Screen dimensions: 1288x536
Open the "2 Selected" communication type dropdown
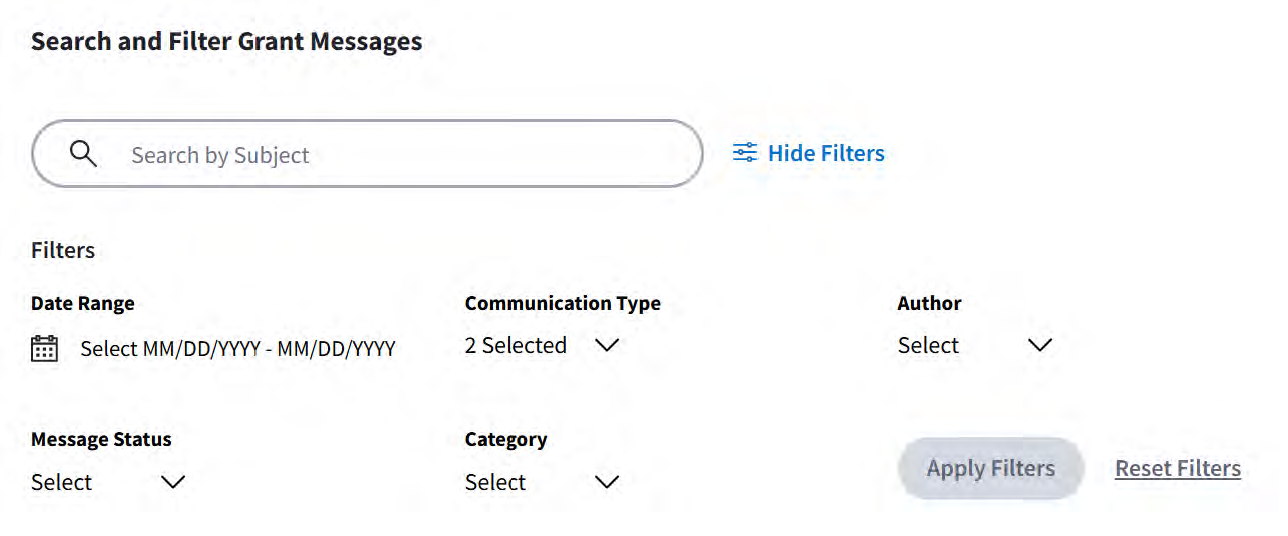coord(516,345)
